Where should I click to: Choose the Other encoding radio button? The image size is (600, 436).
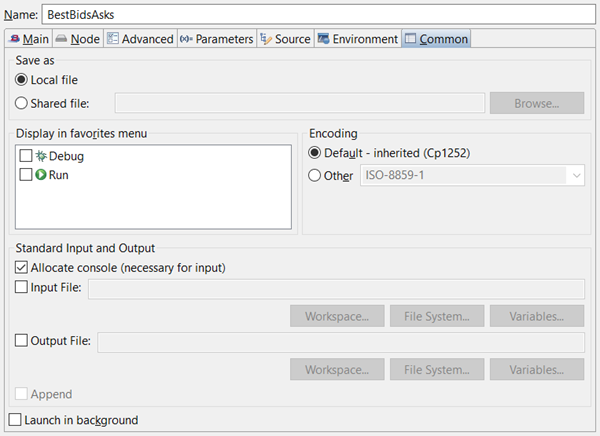(x=316, y=175)
